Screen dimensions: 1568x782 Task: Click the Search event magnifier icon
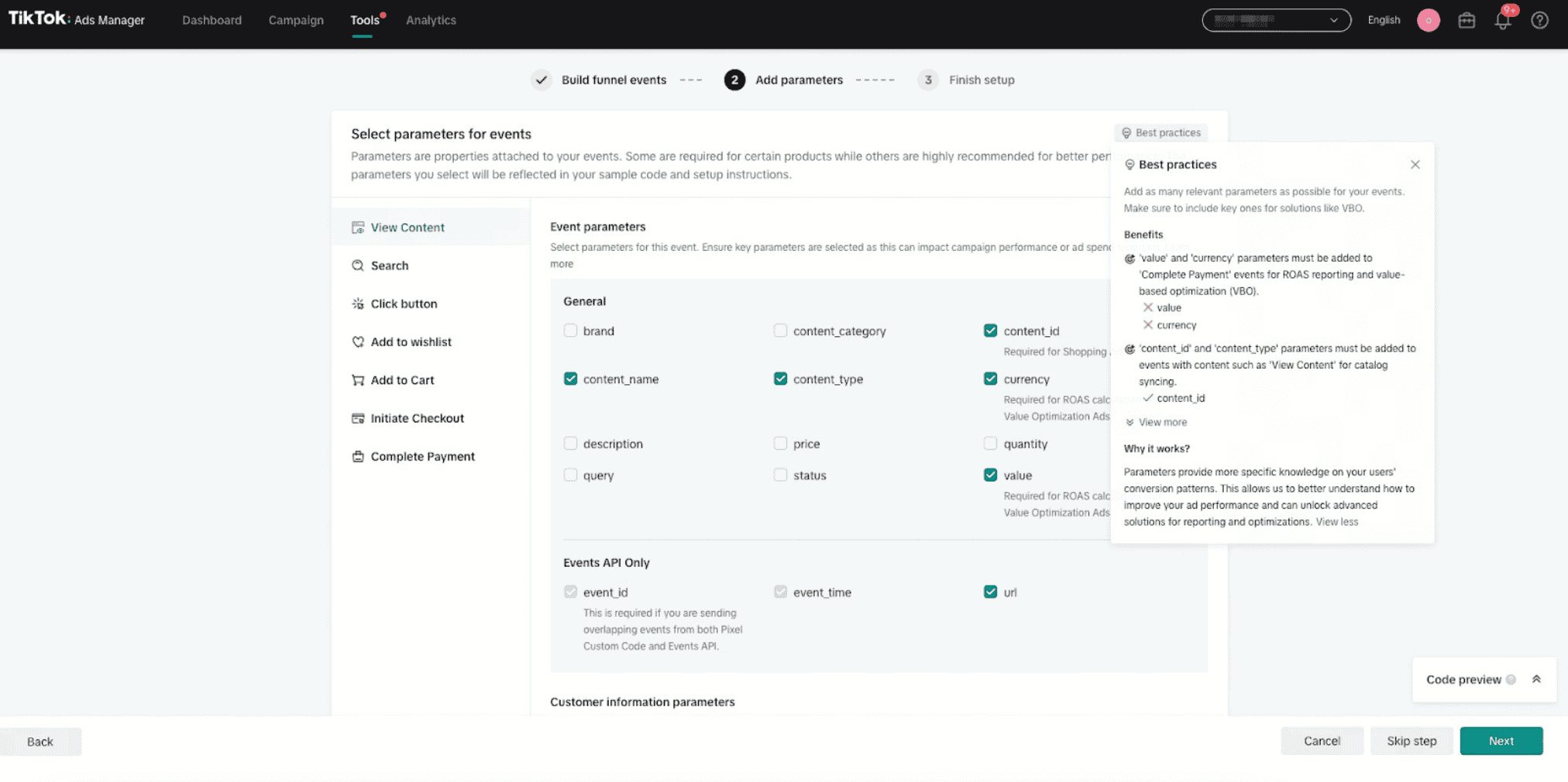point(358,266)
